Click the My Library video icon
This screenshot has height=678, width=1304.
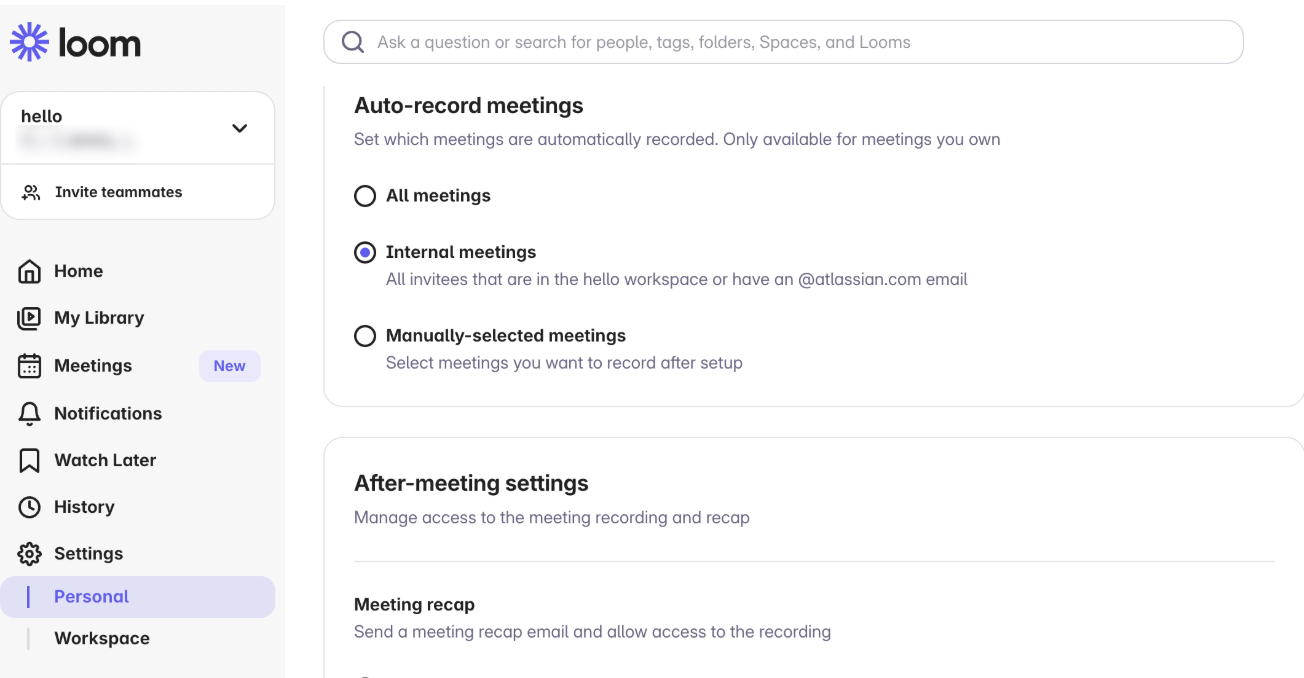[x=30, y=318]
